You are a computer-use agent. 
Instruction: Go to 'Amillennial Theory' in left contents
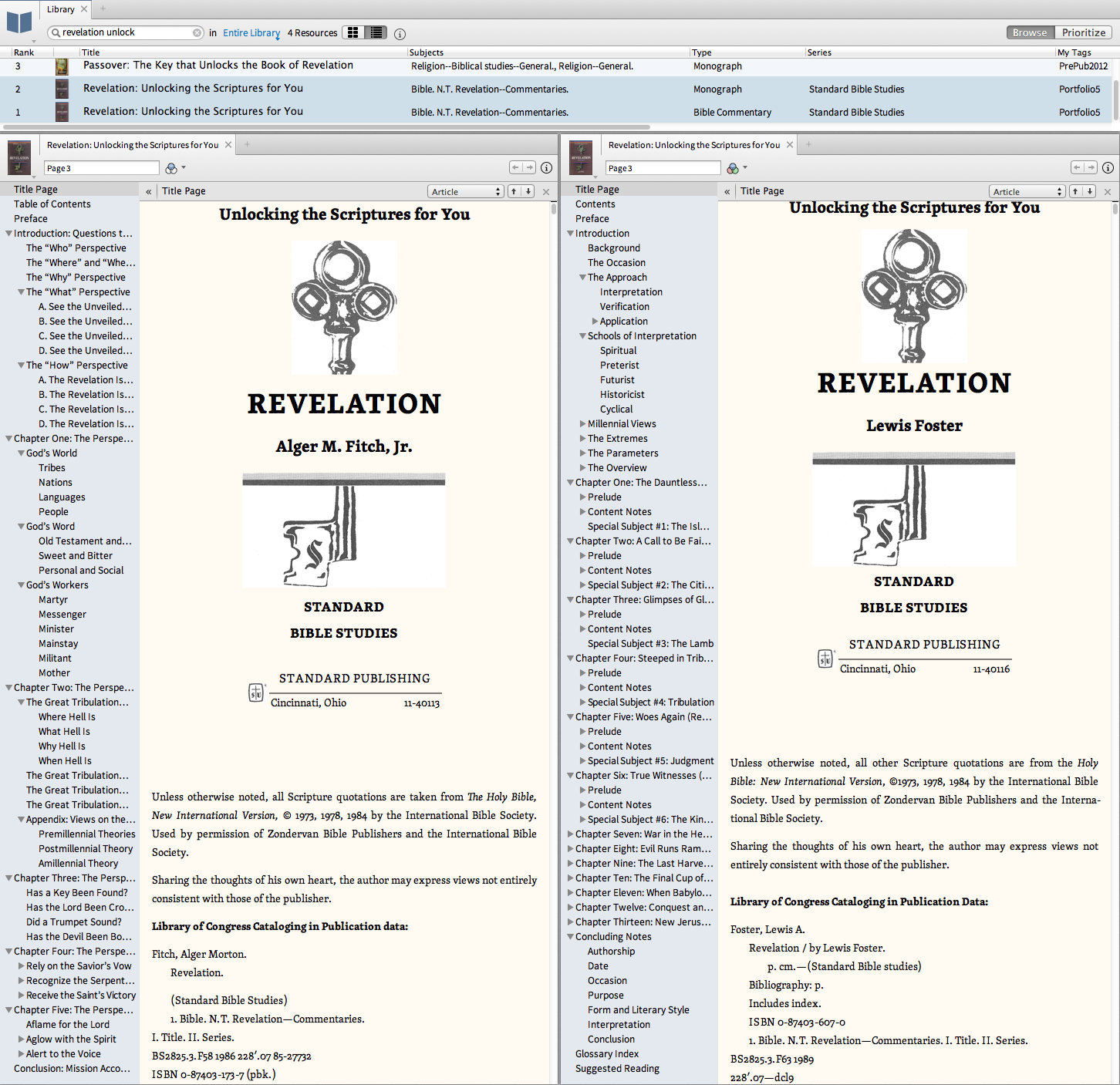click(79, 864)
